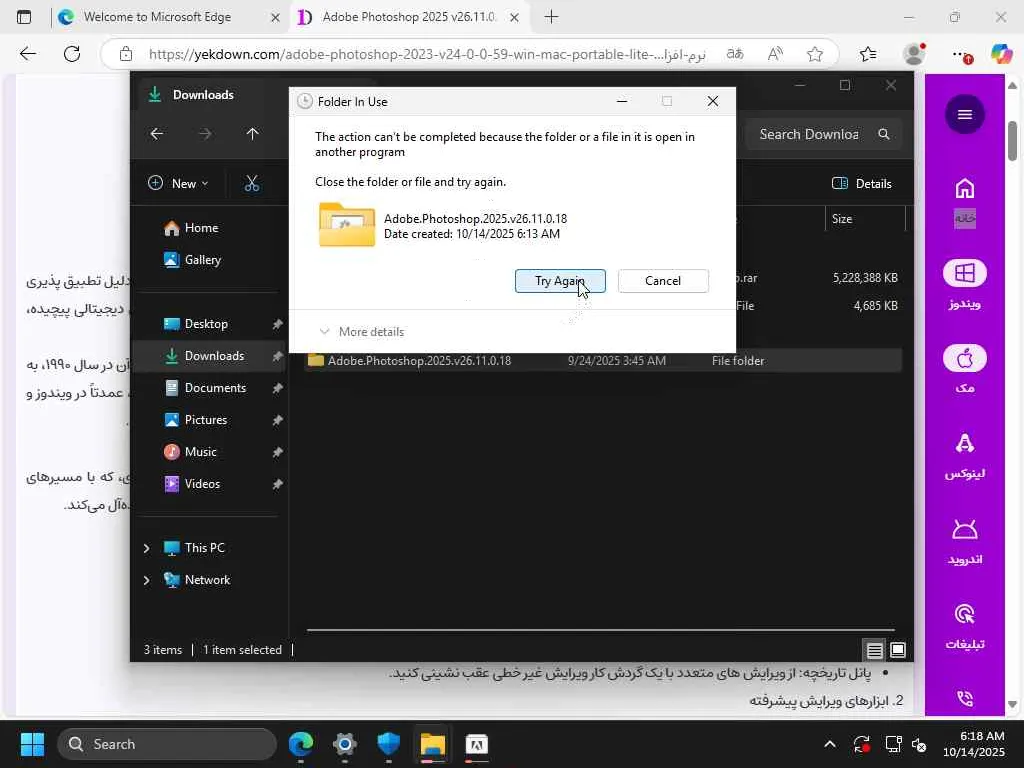The height and width of the screenshot is (768, 1024).
Task: Click the pin icon beside Videos
Action: (278, 484)
